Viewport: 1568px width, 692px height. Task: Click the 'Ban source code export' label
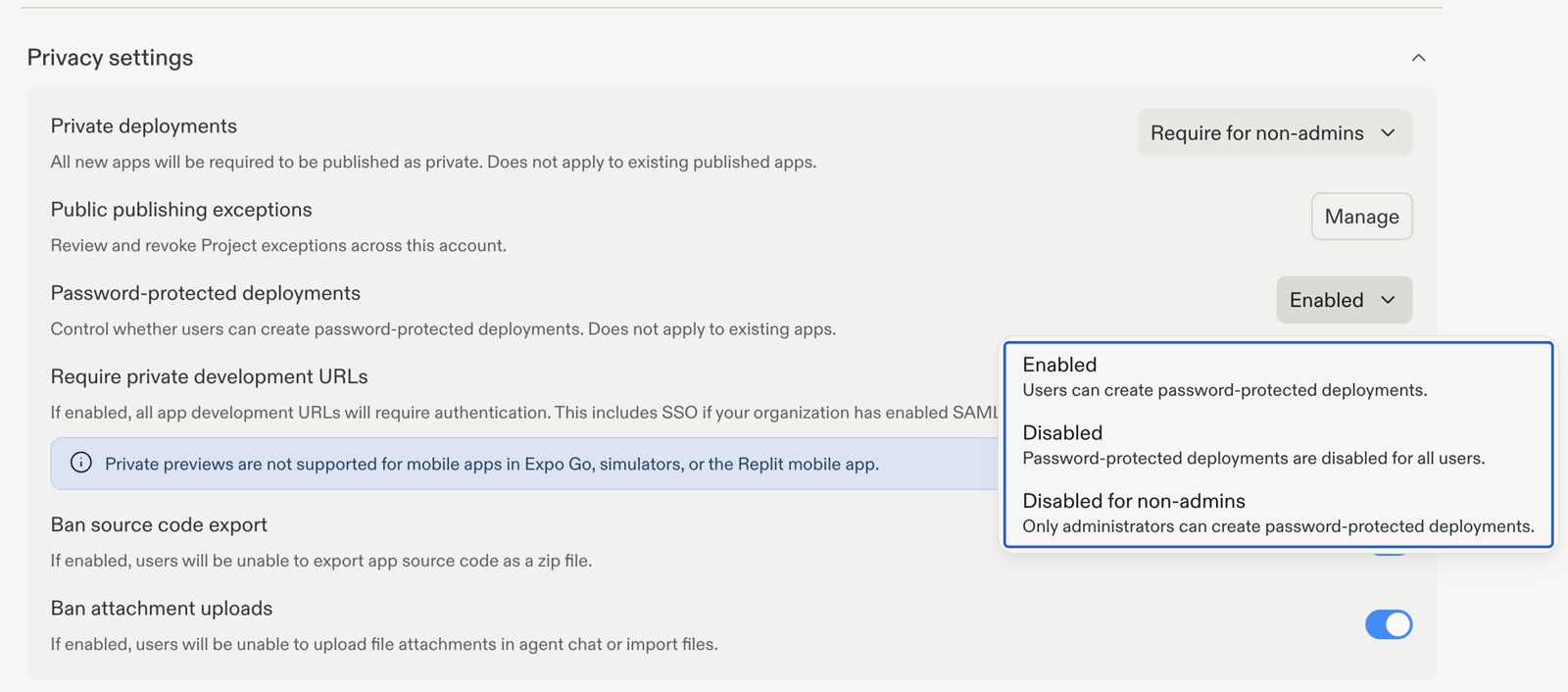coord(159,524)
